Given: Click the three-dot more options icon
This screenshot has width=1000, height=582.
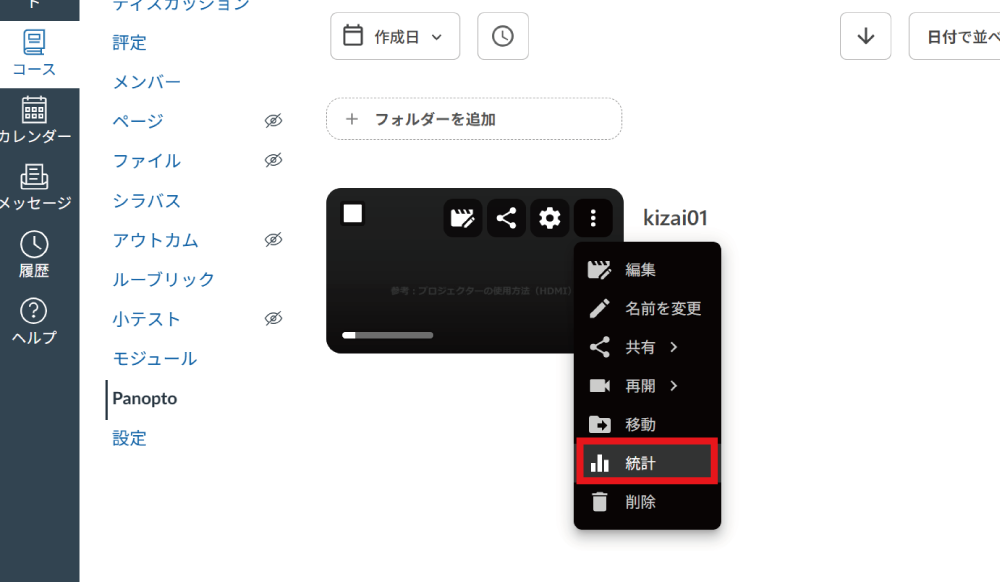Looking at the screenshot, I should (593, 218).
